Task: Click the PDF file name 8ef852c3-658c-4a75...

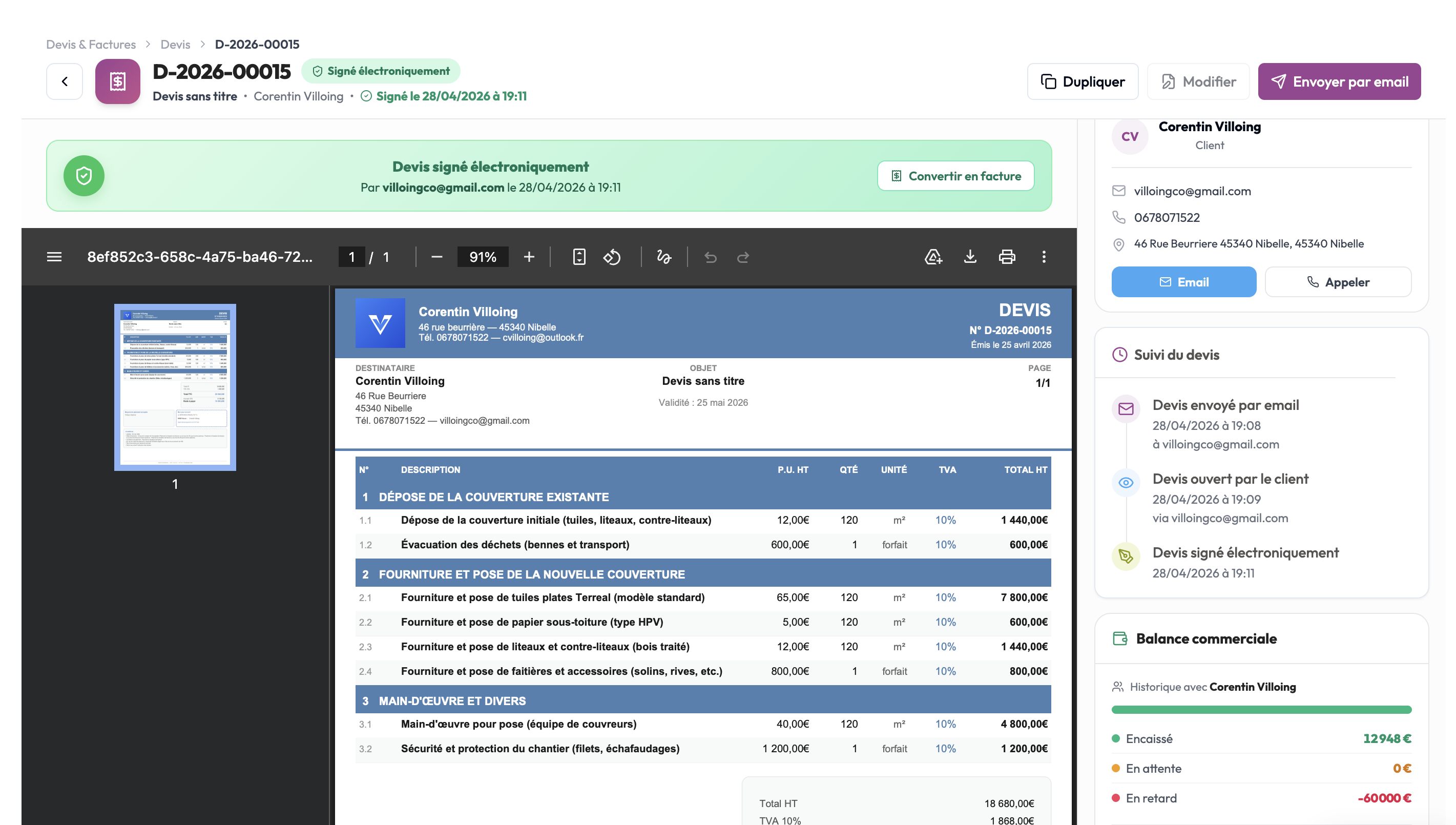Action: 199,257
